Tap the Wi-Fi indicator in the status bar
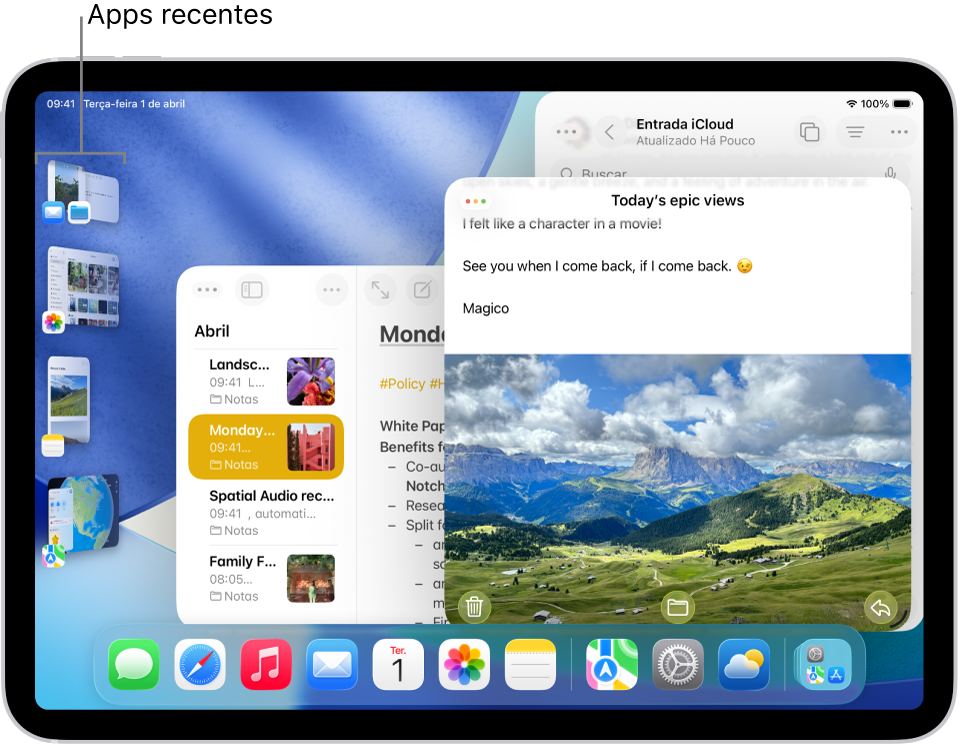The width and height of the screenshot is (960, 745). [853, 102]
